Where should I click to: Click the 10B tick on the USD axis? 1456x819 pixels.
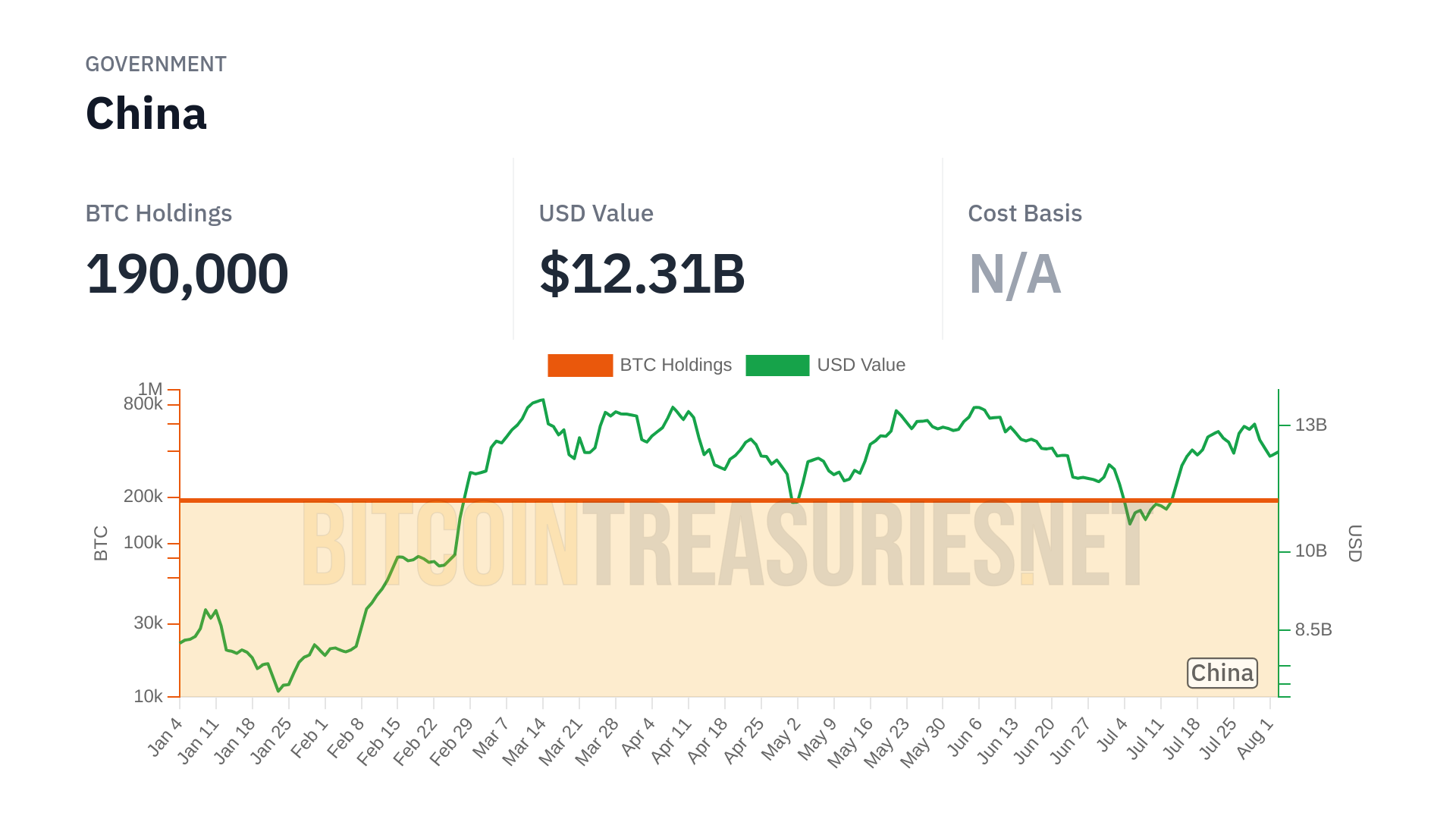[x=1310, y=551]
